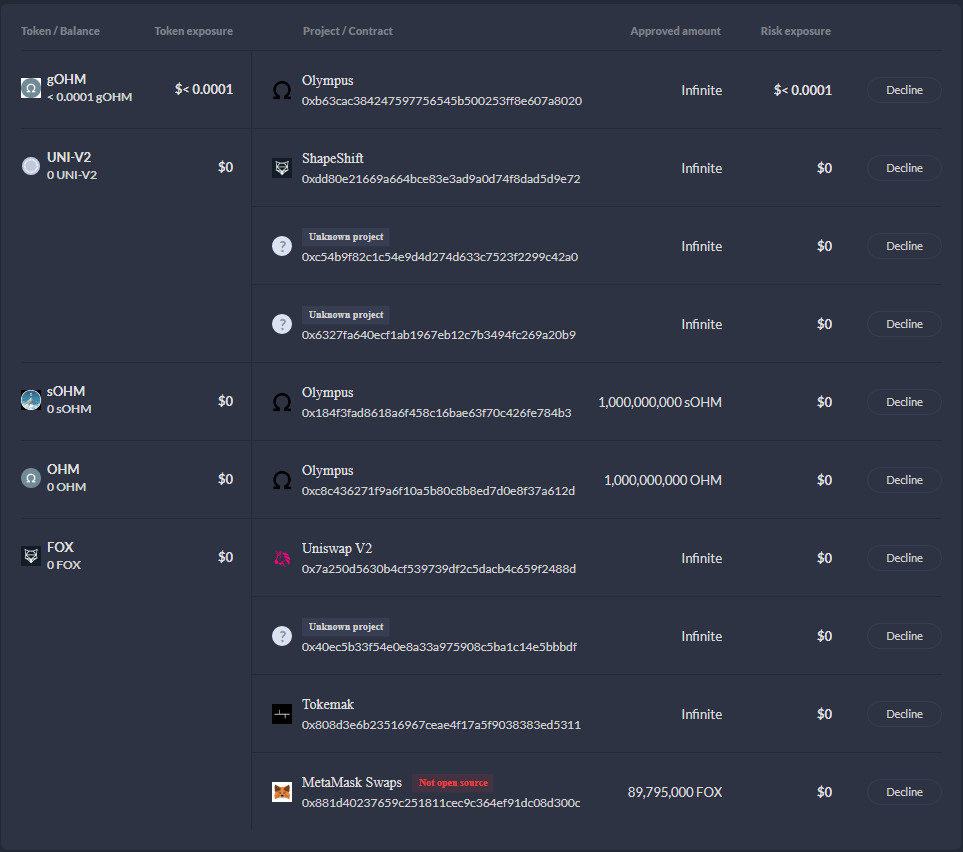The width and height of the screenshot is (963, 852).
Task: Click the Approved amount column header
Action: click(675, 31)
